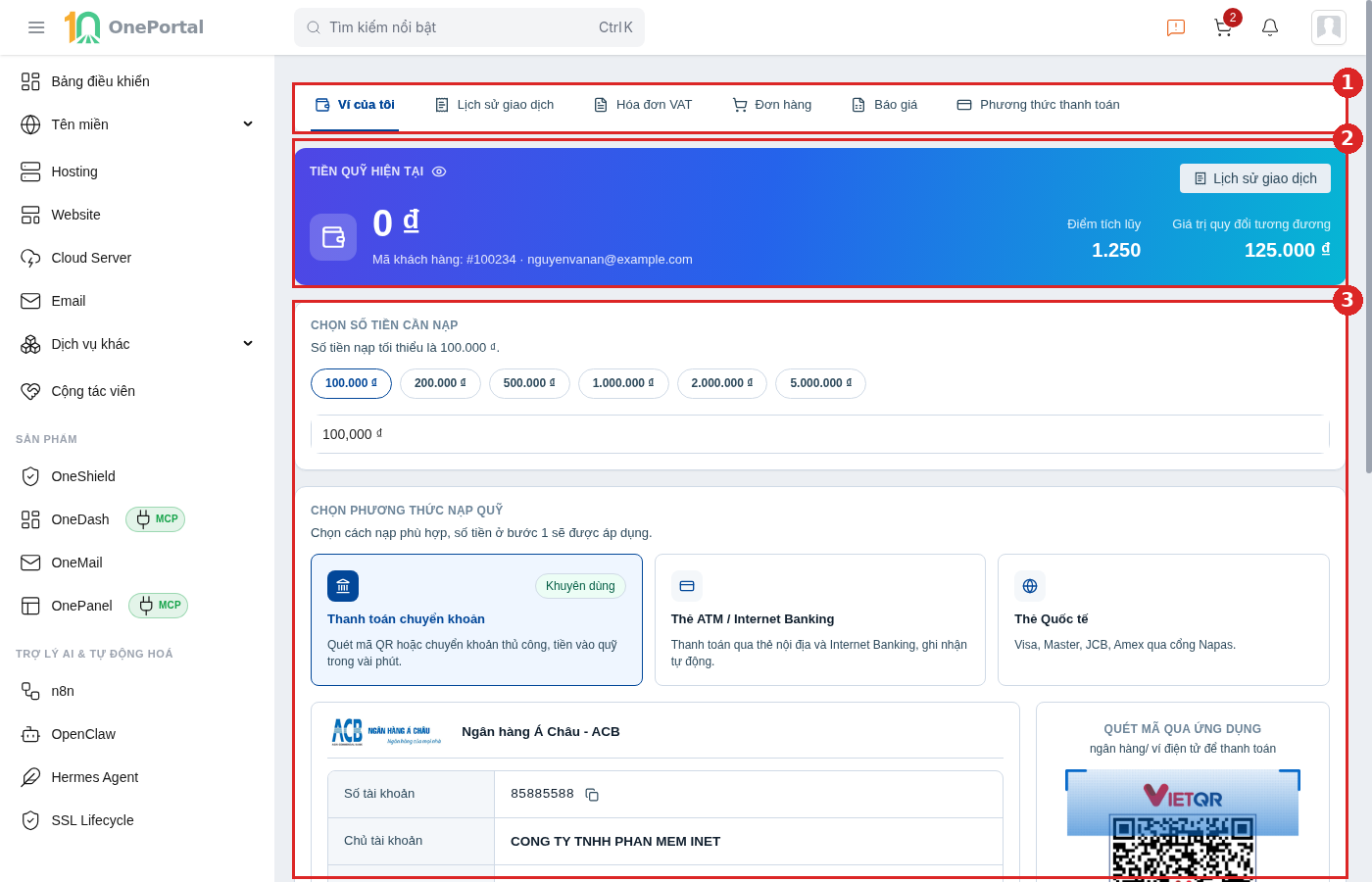Select the 100.000 đ amount chip
Image resolution: width=1372 pixels, height=882 pixels.
pyautogui.click(x=351, y=383)
